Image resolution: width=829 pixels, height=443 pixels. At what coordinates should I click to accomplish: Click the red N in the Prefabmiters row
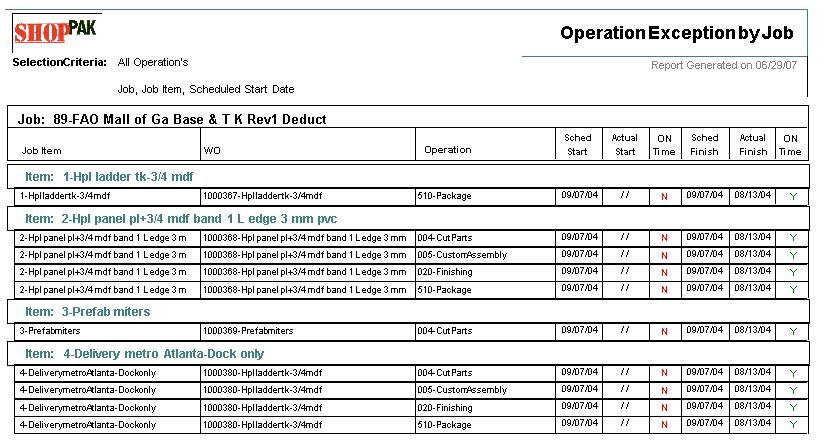point(664,331)
